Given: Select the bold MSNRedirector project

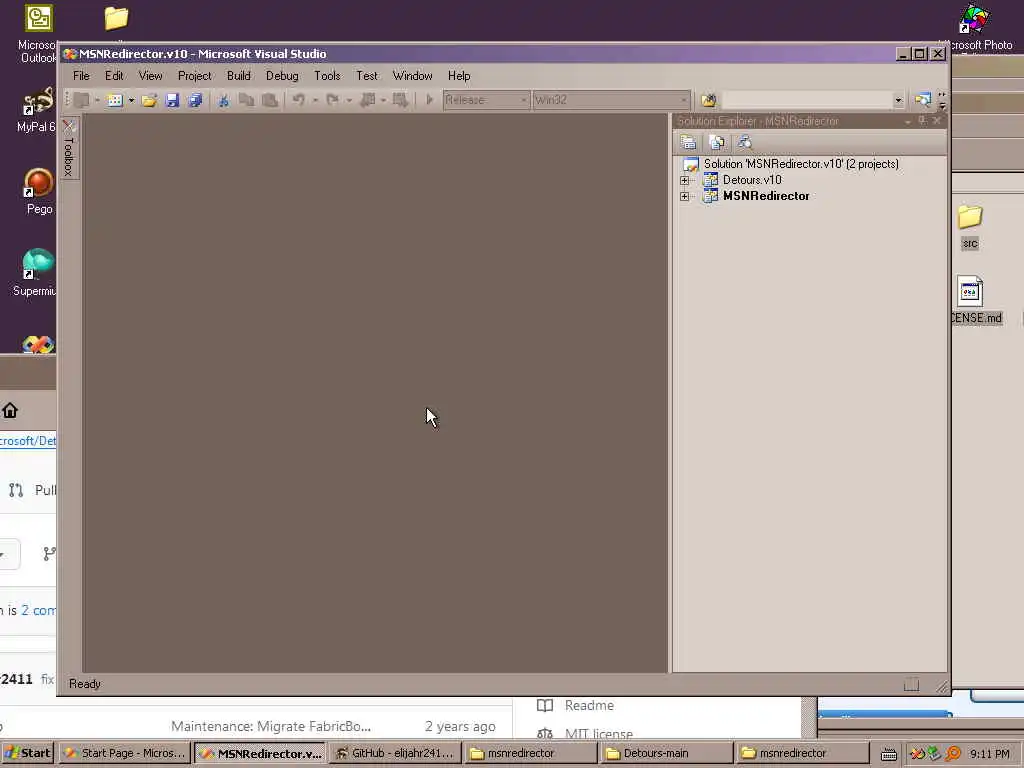Looking at the screenshot, I should [766, 197].
